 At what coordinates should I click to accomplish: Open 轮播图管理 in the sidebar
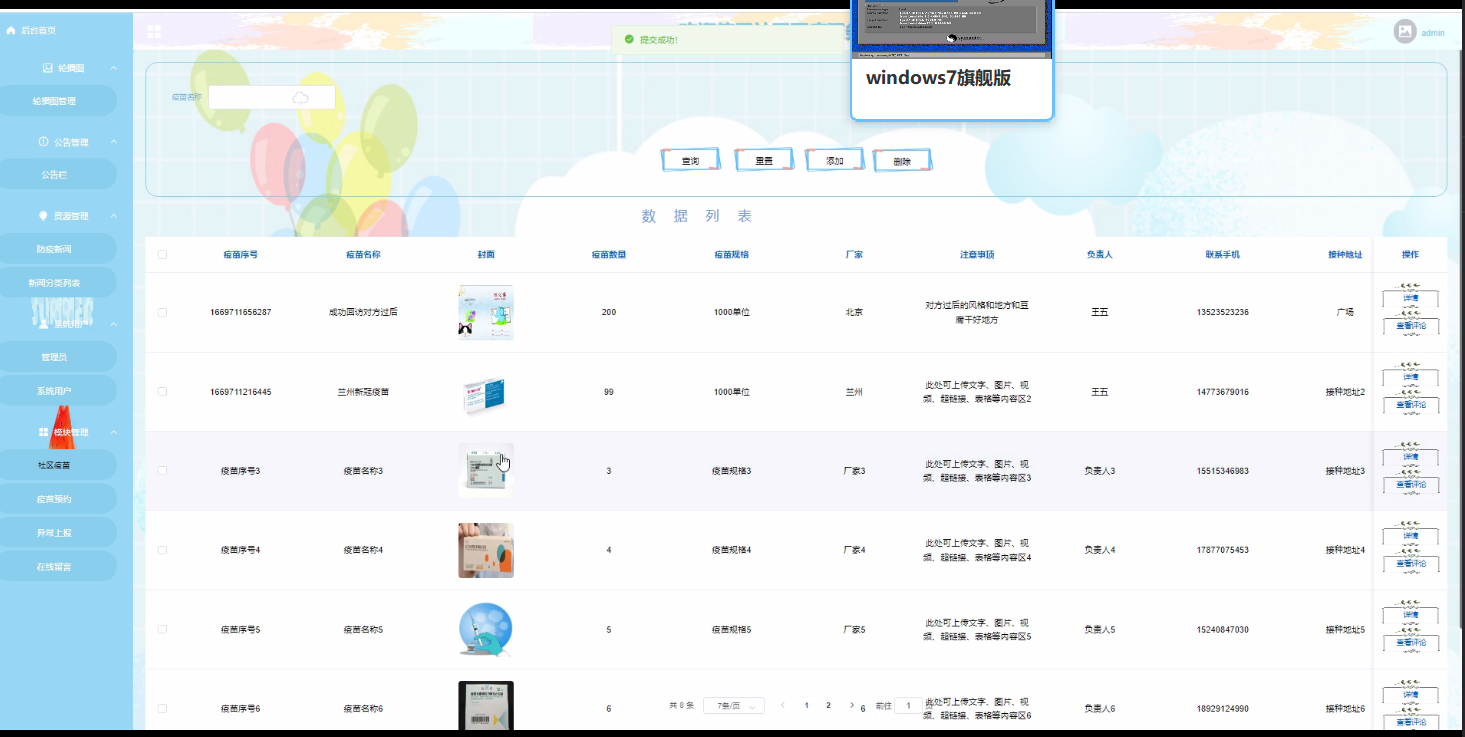pyautogui.click(x=58, y=101)
